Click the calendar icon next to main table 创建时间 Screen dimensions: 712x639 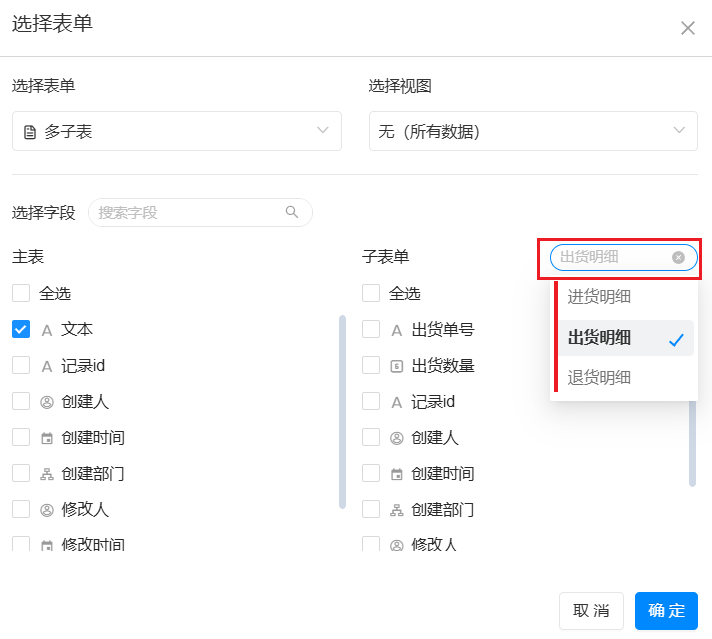pyautogui.click(x=47, y=438)
